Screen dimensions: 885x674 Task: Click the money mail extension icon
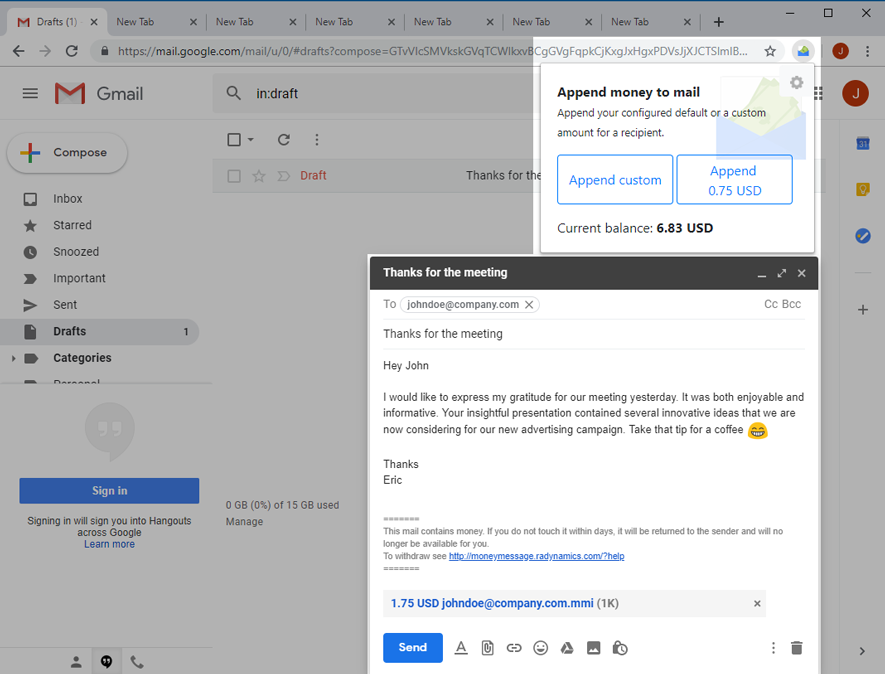(803, 51)
